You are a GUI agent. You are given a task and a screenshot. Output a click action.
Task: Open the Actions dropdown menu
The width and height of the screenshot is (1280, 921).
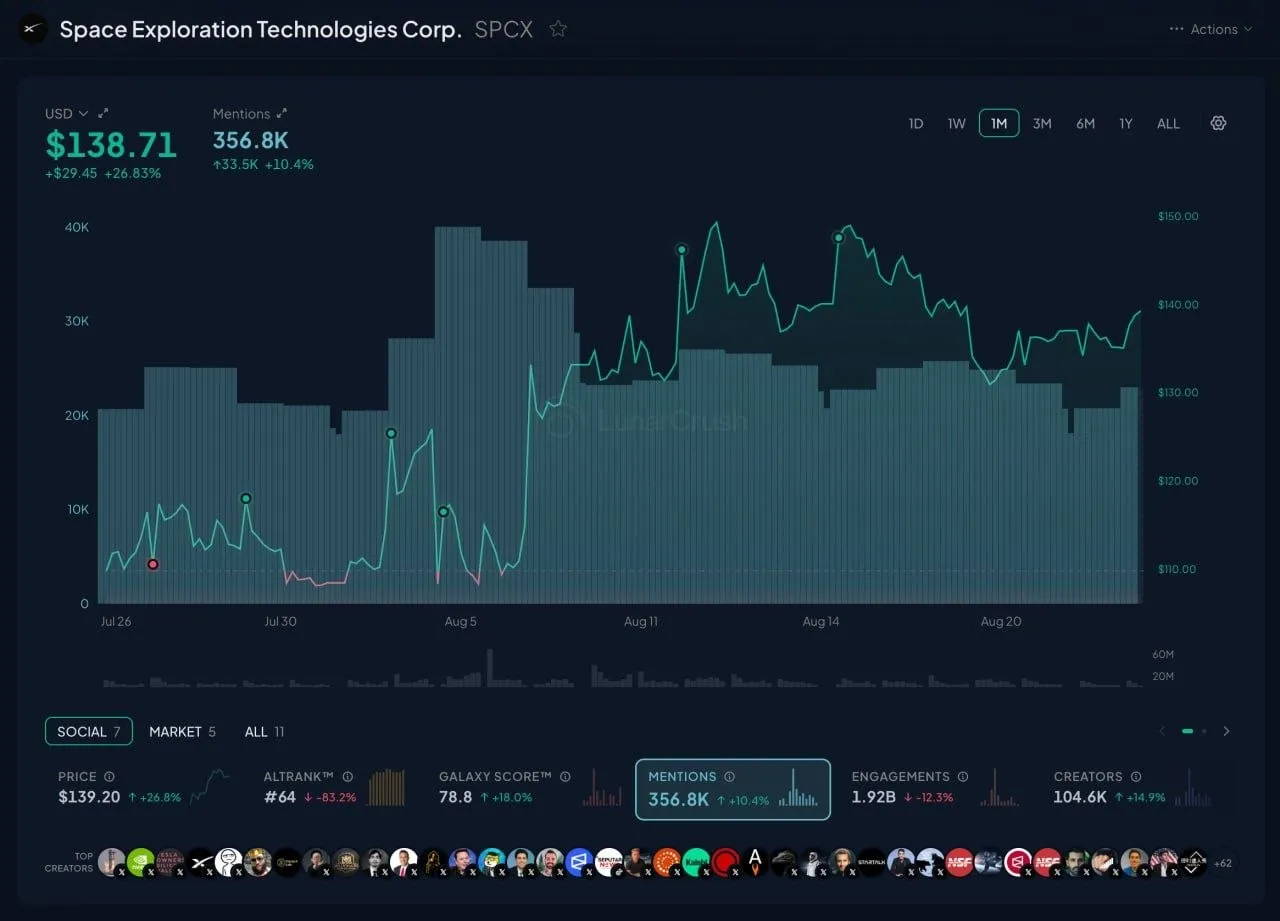point(1211,29)
